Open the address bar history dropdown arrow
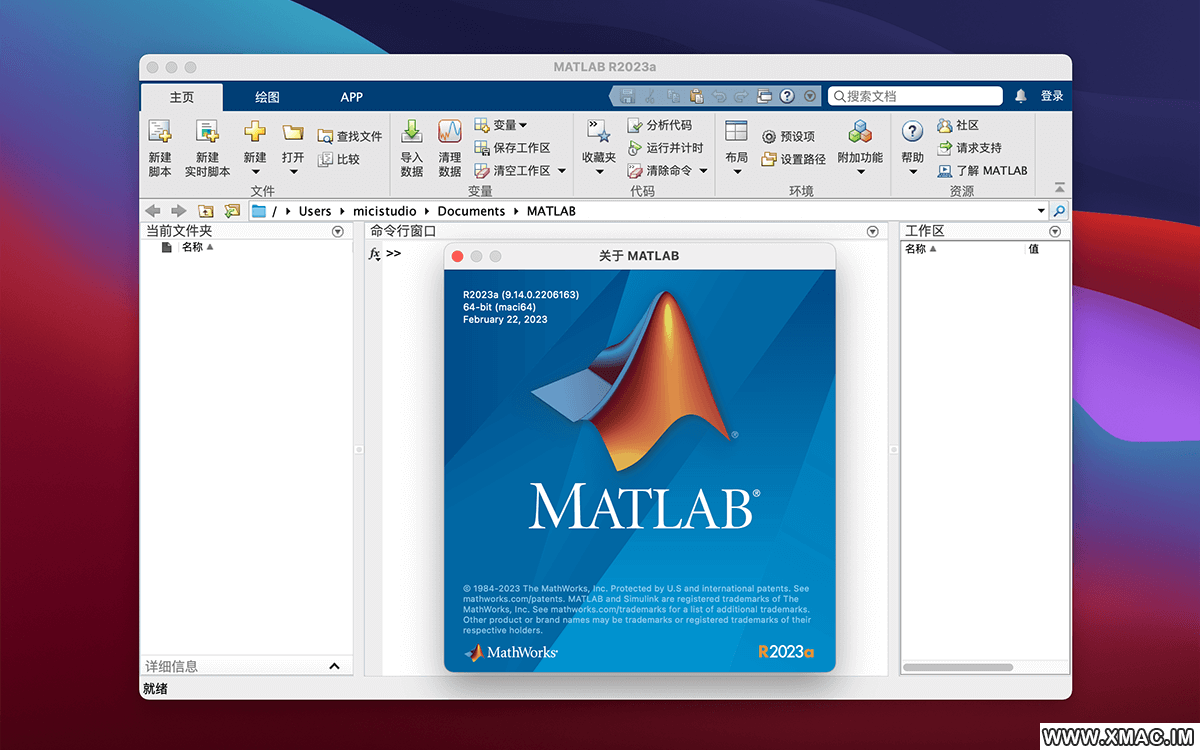Screen dimensions: 1200x750 [x=1041, y=211]
